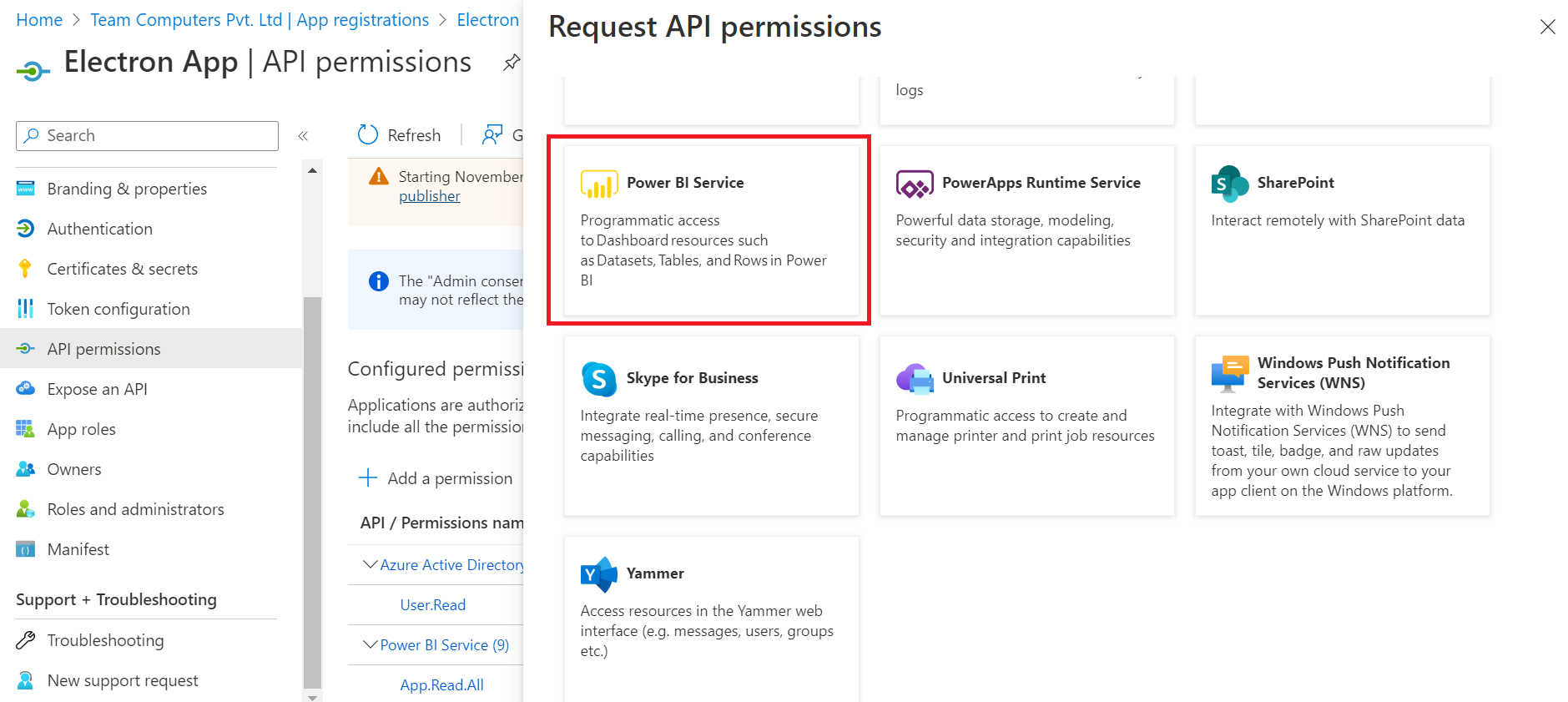Click the Branding & properties icon
Image resolution: width=1568 pixels, height=702 pixels.
pos(26,189)
